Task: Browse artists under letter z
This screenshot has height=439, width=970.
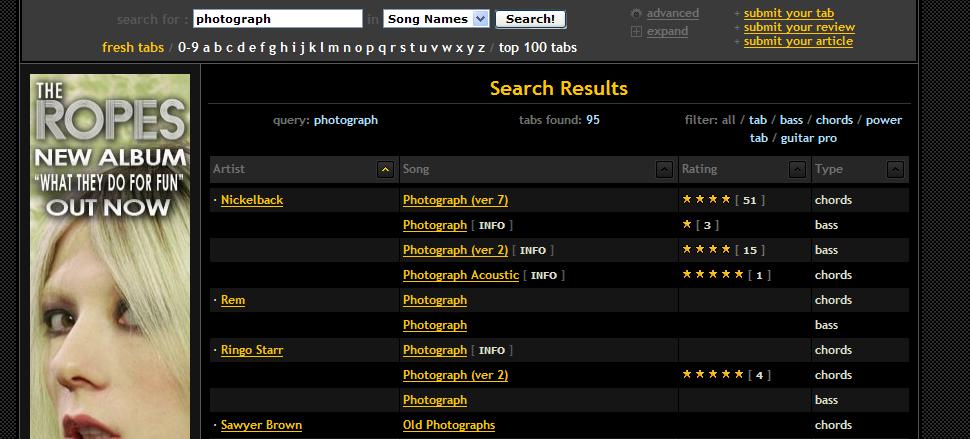Action: coord(481,48)
